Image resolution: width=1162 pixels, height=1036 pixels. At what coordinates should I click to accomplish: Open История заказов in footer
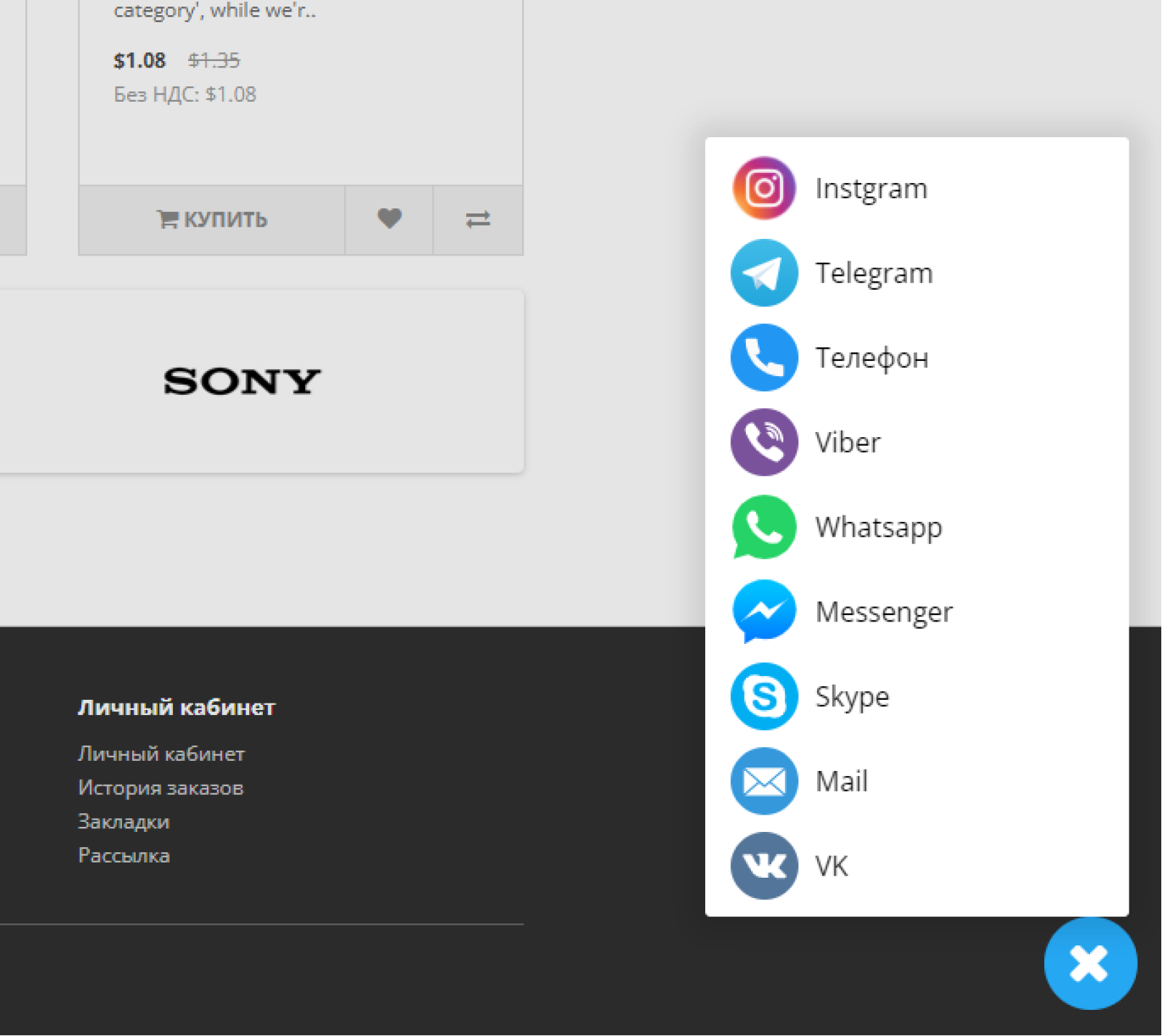coord(161,788)
